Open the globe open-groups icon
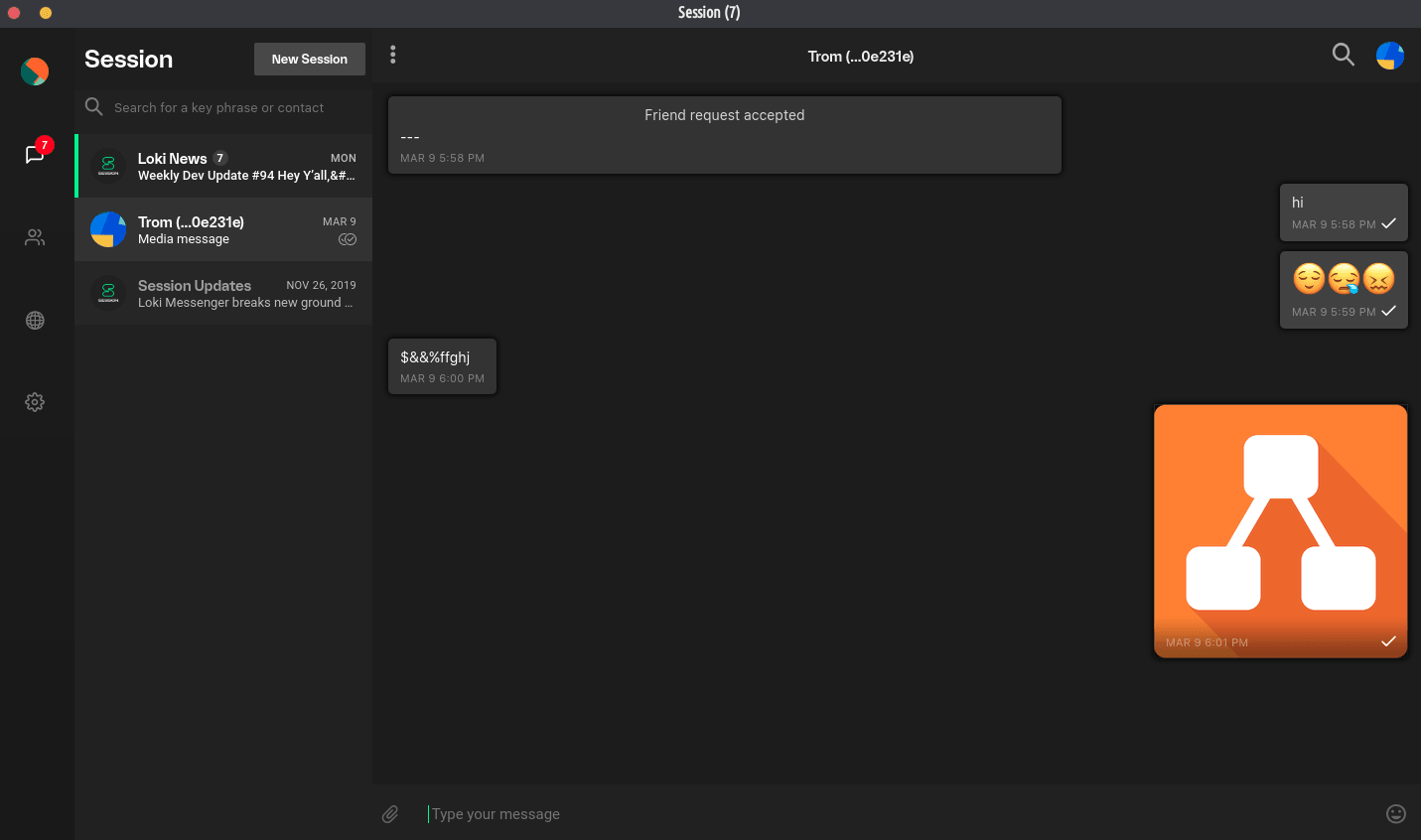1421x840 pixels. pos(35,320)
